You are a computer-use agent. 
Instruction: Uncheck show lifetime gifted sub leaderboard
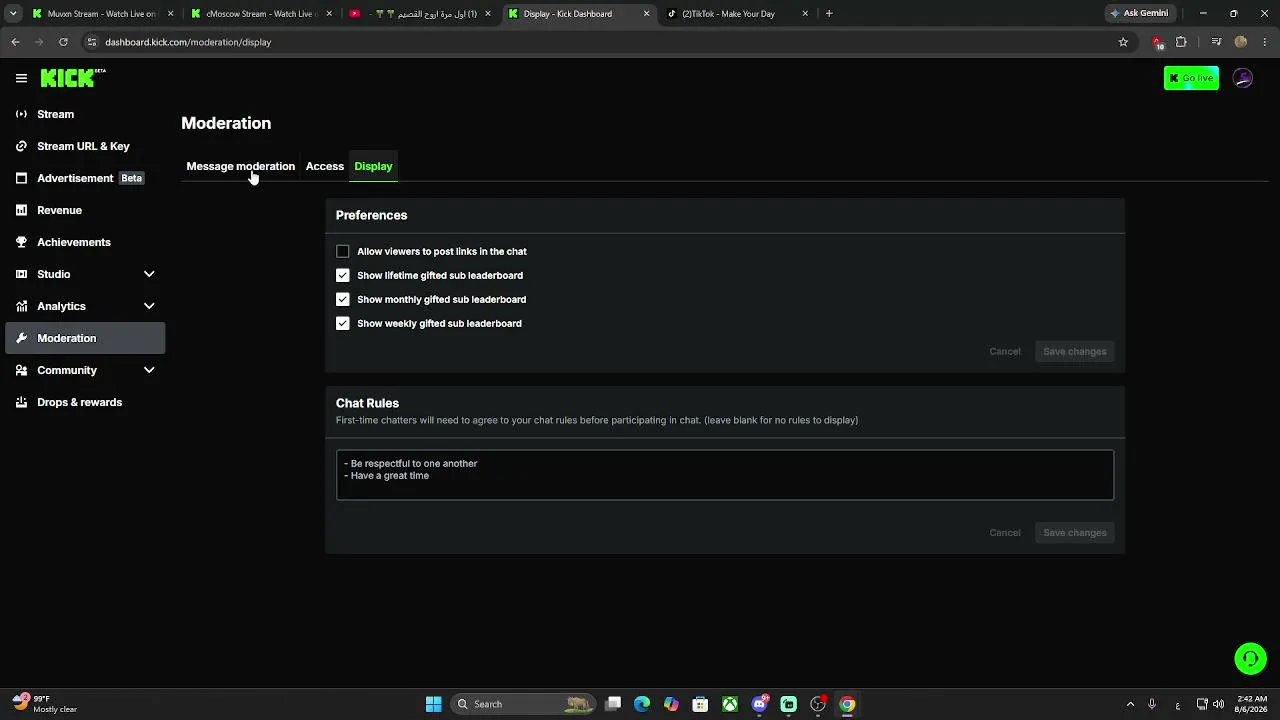click(343, 275)
